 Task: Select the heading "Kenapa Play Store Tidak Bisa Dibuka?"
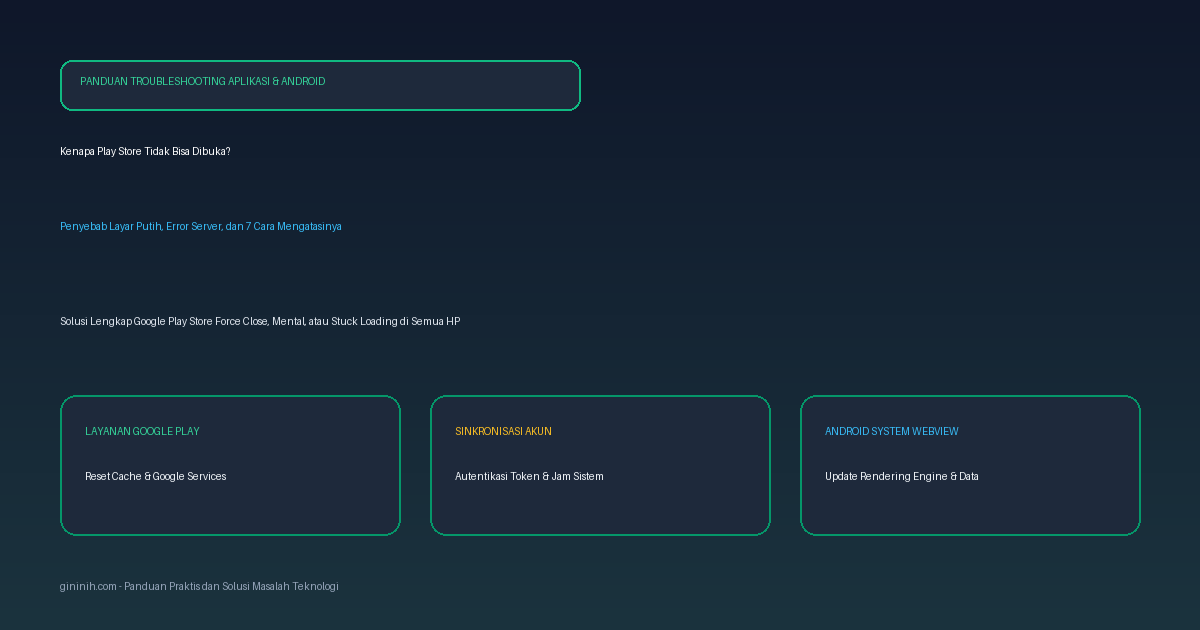click(x=145, y=151)
